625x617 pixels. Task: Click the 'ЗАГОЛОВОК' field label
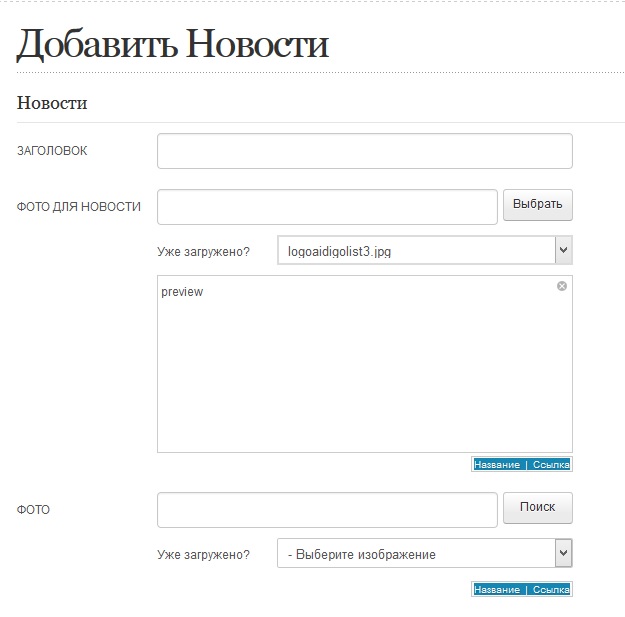(x=52, y=151)
